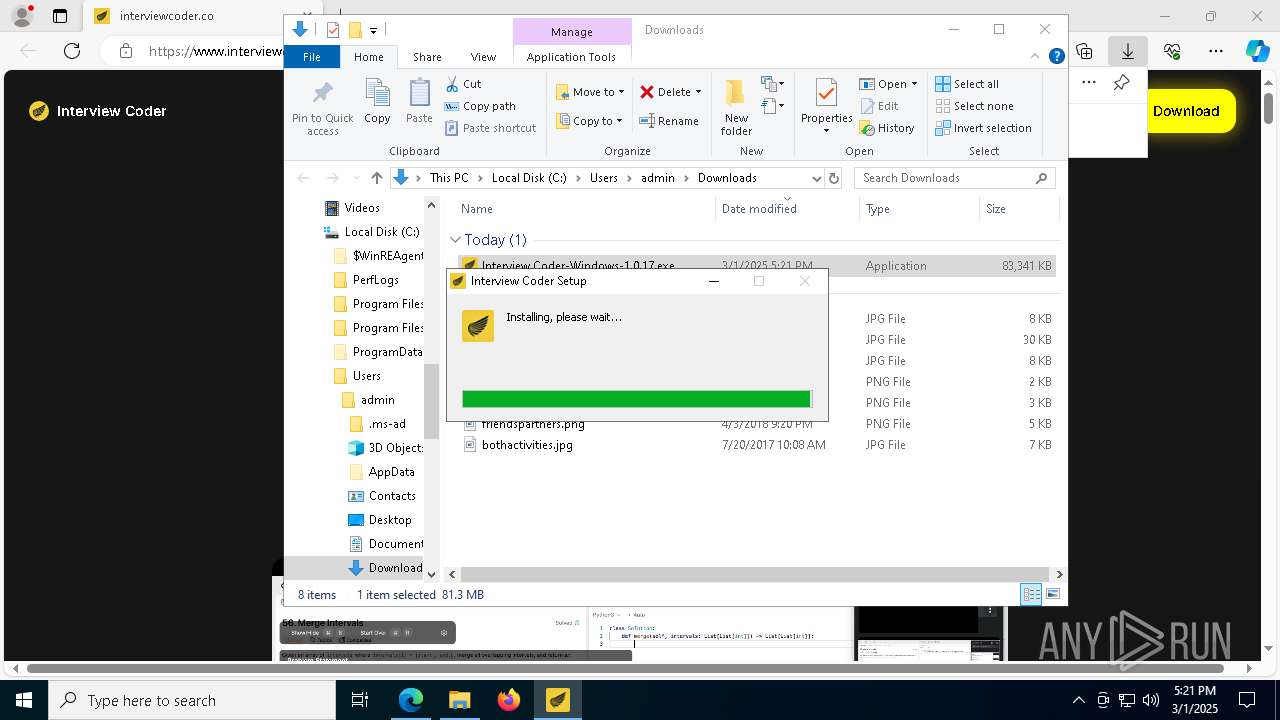The height and width of the screenshot is (720, 1280).
Task: Click the Copy ribbon icon
Action: pyautogui.click(x=377, y=102)
